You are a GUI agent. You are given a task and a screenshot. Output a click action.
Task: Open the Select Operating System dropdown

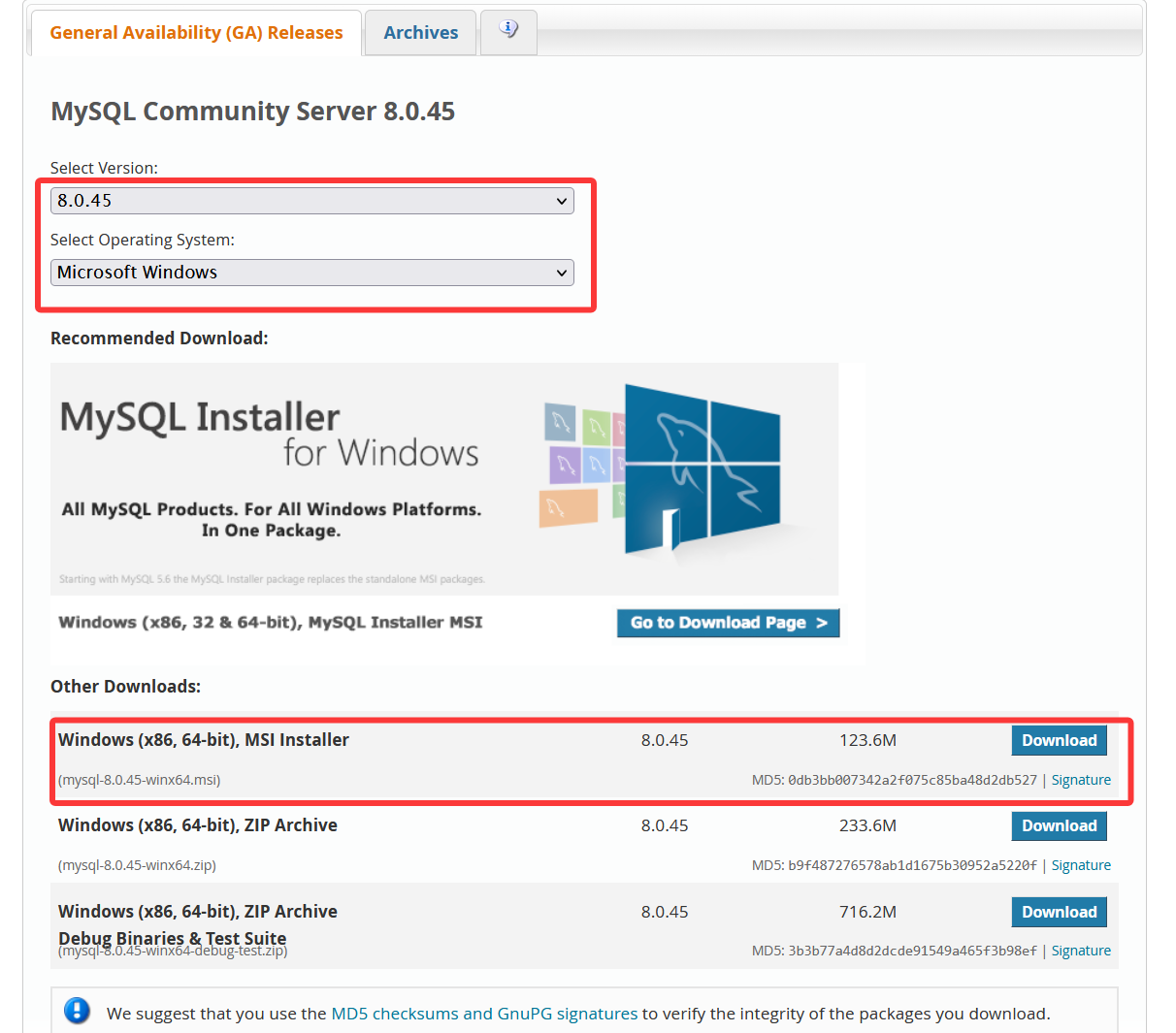(311, 273)
